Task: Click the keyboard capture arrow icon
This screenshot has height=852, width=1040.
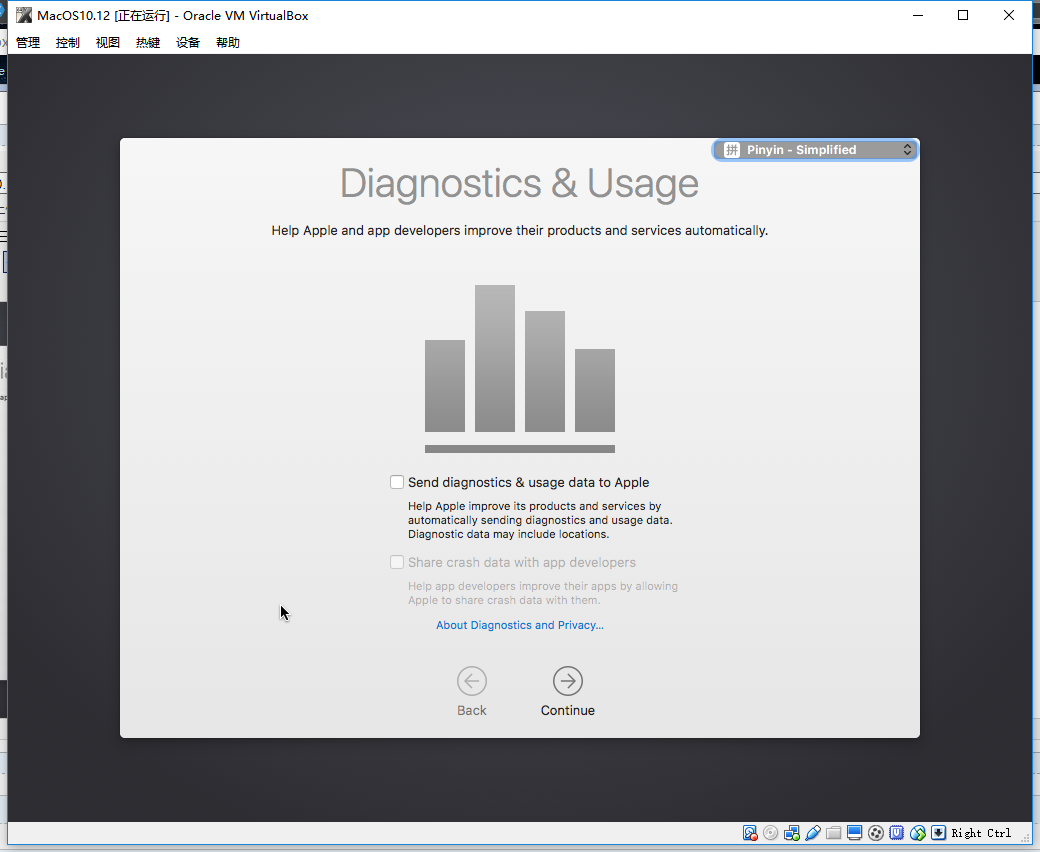Action: [939, 833]
